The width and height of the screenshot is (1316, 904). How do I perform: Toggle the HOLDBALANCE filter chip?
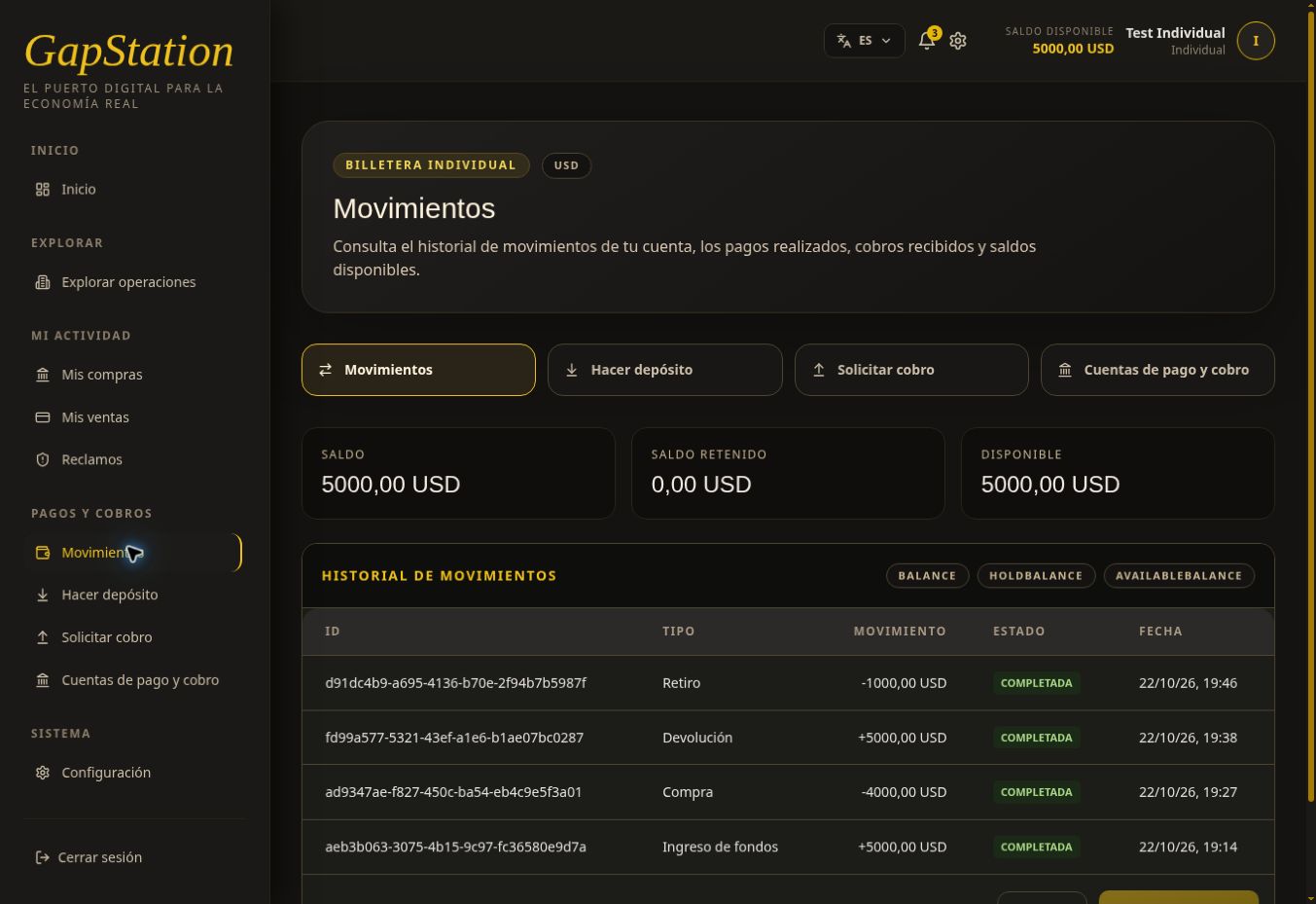(x=1036, y=576)
